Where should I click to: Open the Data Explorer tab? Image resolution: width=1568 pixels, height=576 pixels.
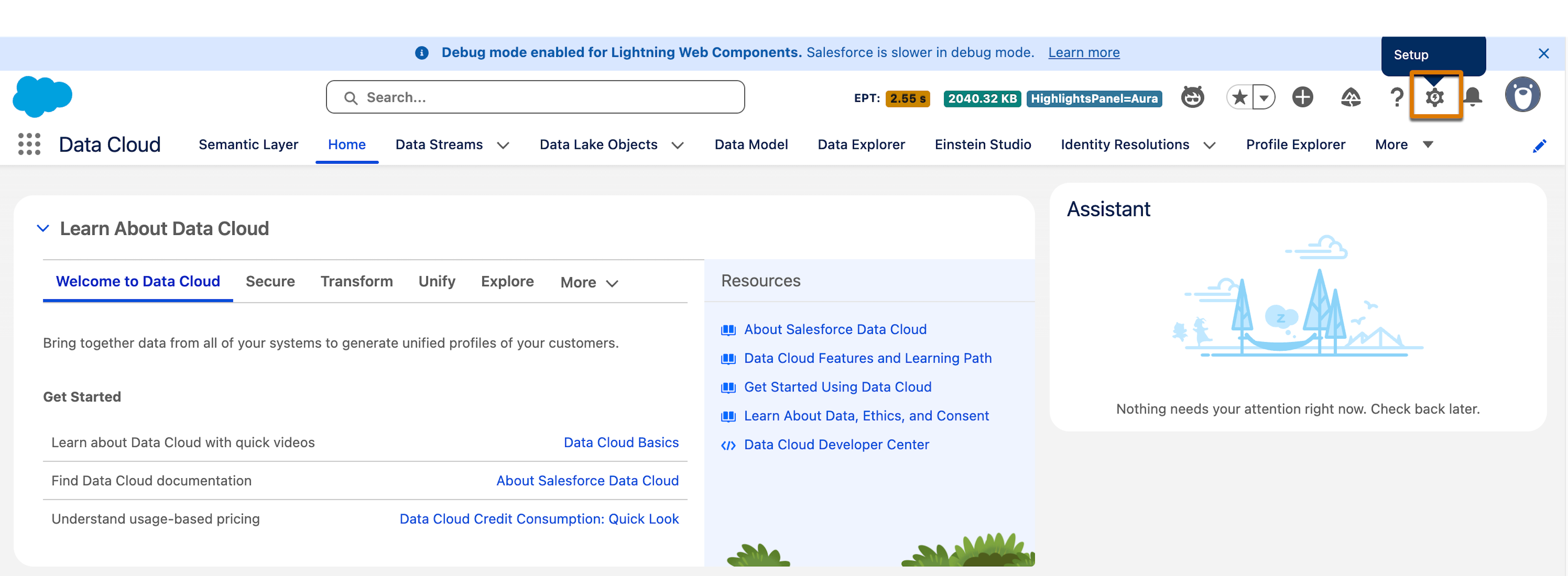point(861,145)
